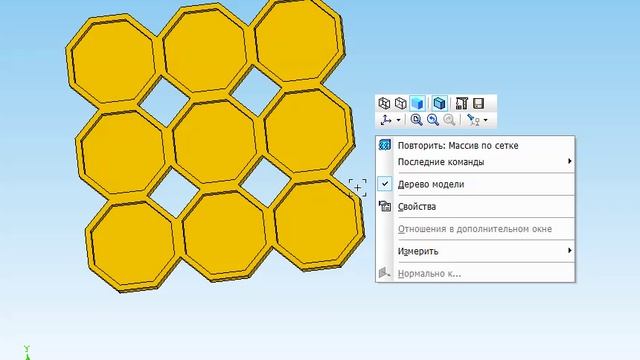
Task: Click the orientation axes icon
Action: tap(385, 120)
